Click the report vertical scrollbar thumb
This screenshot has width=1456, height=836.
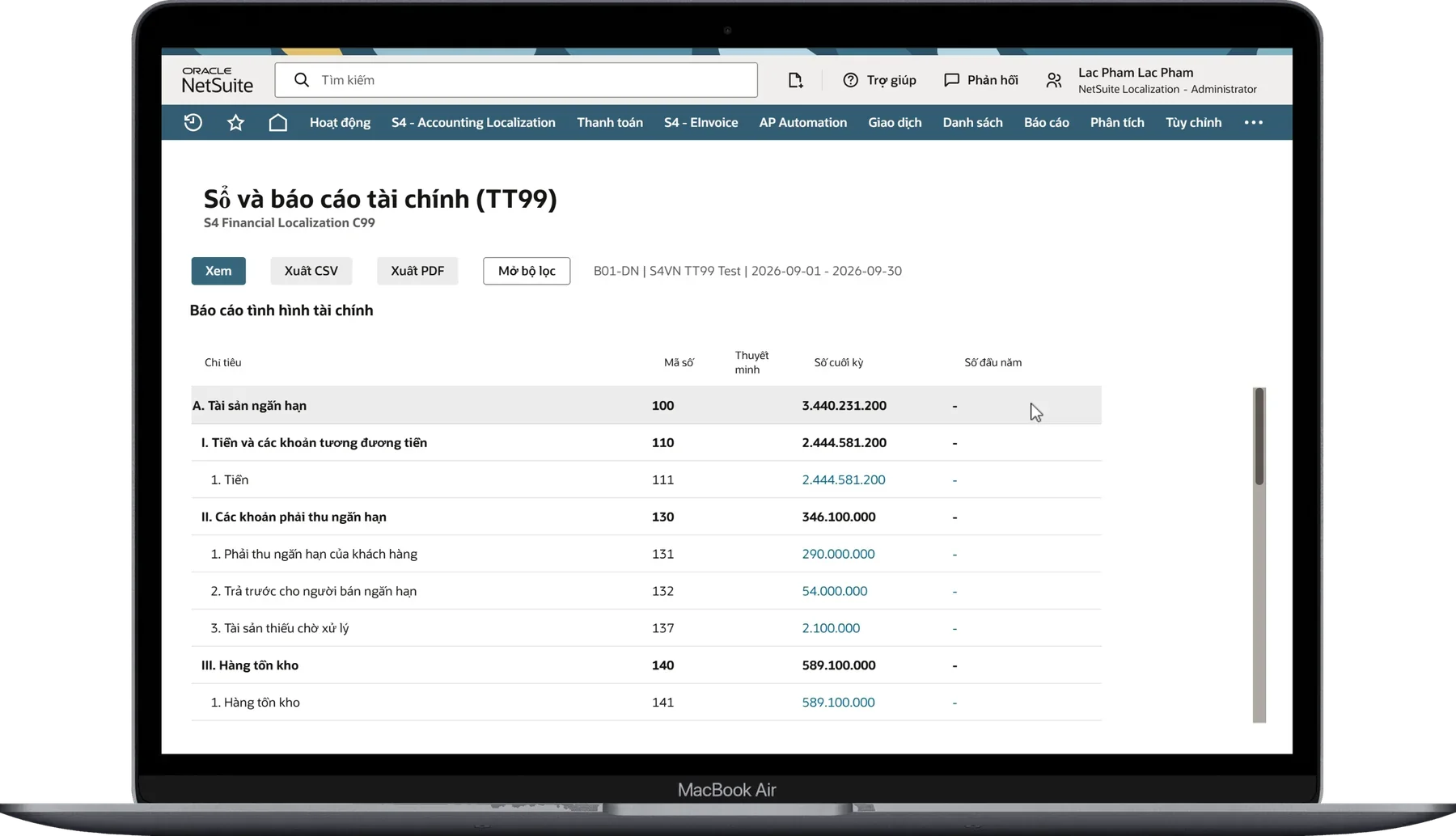(1259, 437)
